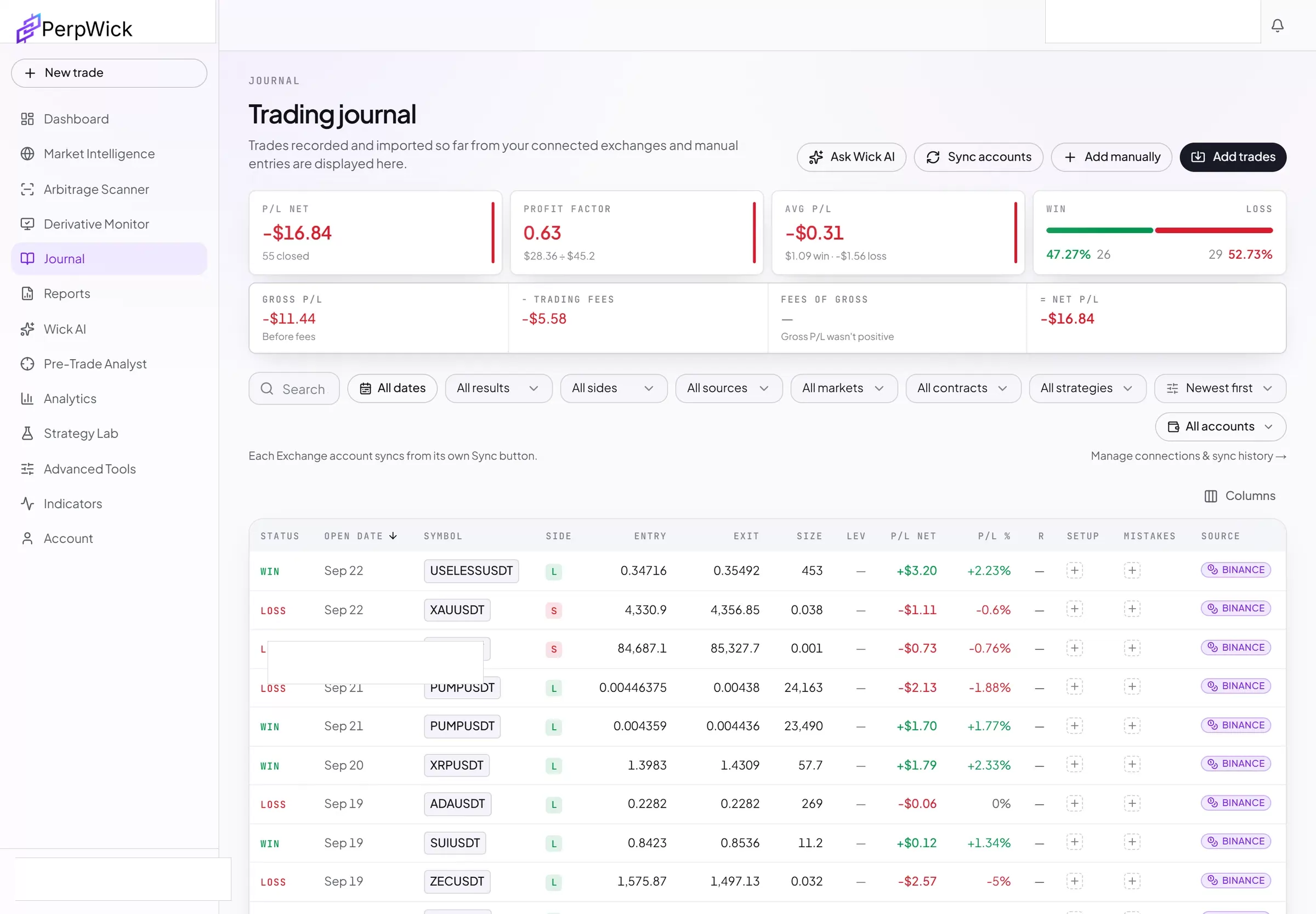The width and height of the screenshot is (1316, 914).
Task: Add mistake tag to XAUUSDT trade
Action: [1132, 608]
